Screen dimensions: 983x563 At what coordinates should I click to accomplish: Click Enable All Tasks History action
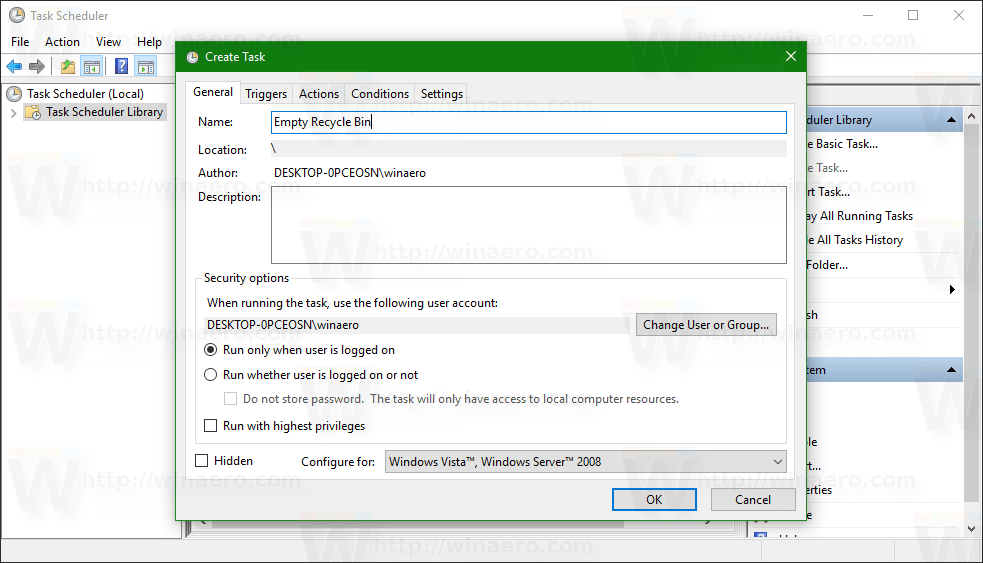coord(855,240)
